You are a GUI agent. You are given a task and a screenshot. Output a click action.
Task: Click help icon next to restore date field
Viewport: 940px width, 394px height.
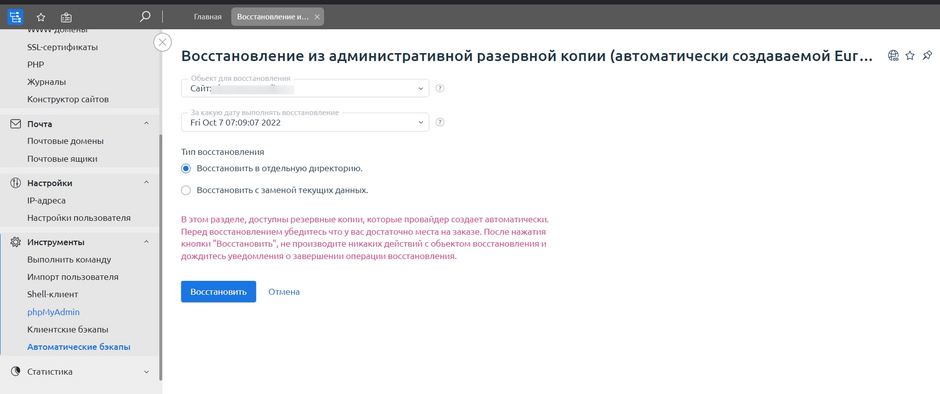coord(439,122)
